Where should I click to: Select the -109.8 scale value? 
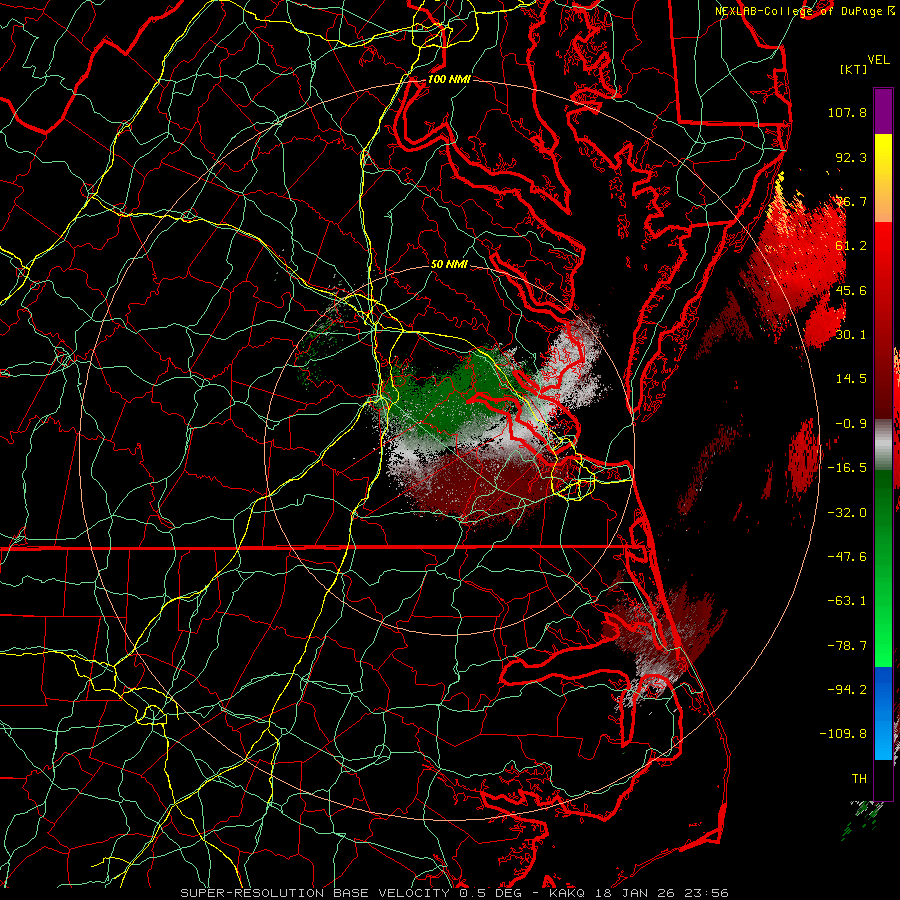(x=843, y=734)
